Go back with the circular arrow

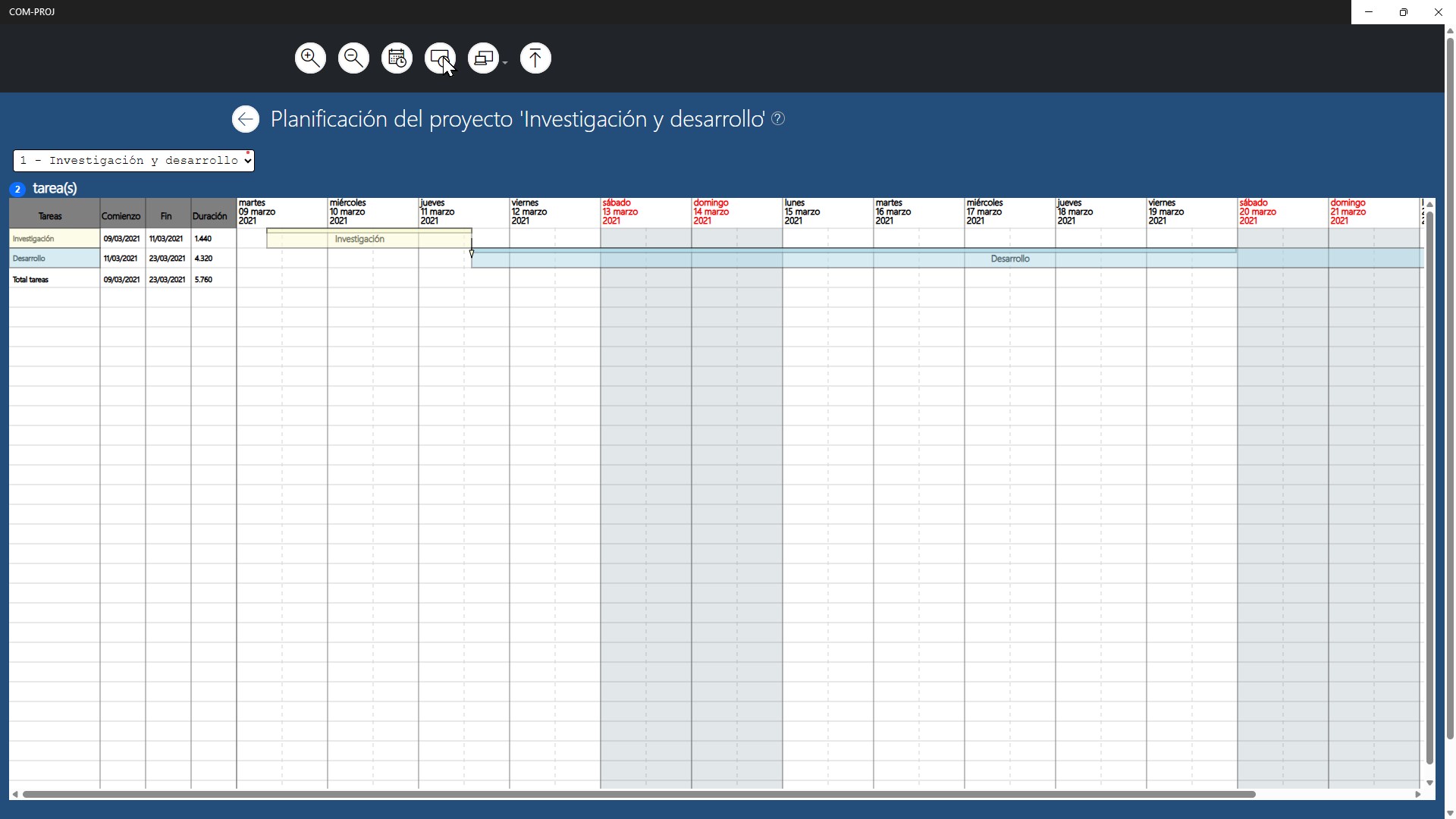pos(245,119)
